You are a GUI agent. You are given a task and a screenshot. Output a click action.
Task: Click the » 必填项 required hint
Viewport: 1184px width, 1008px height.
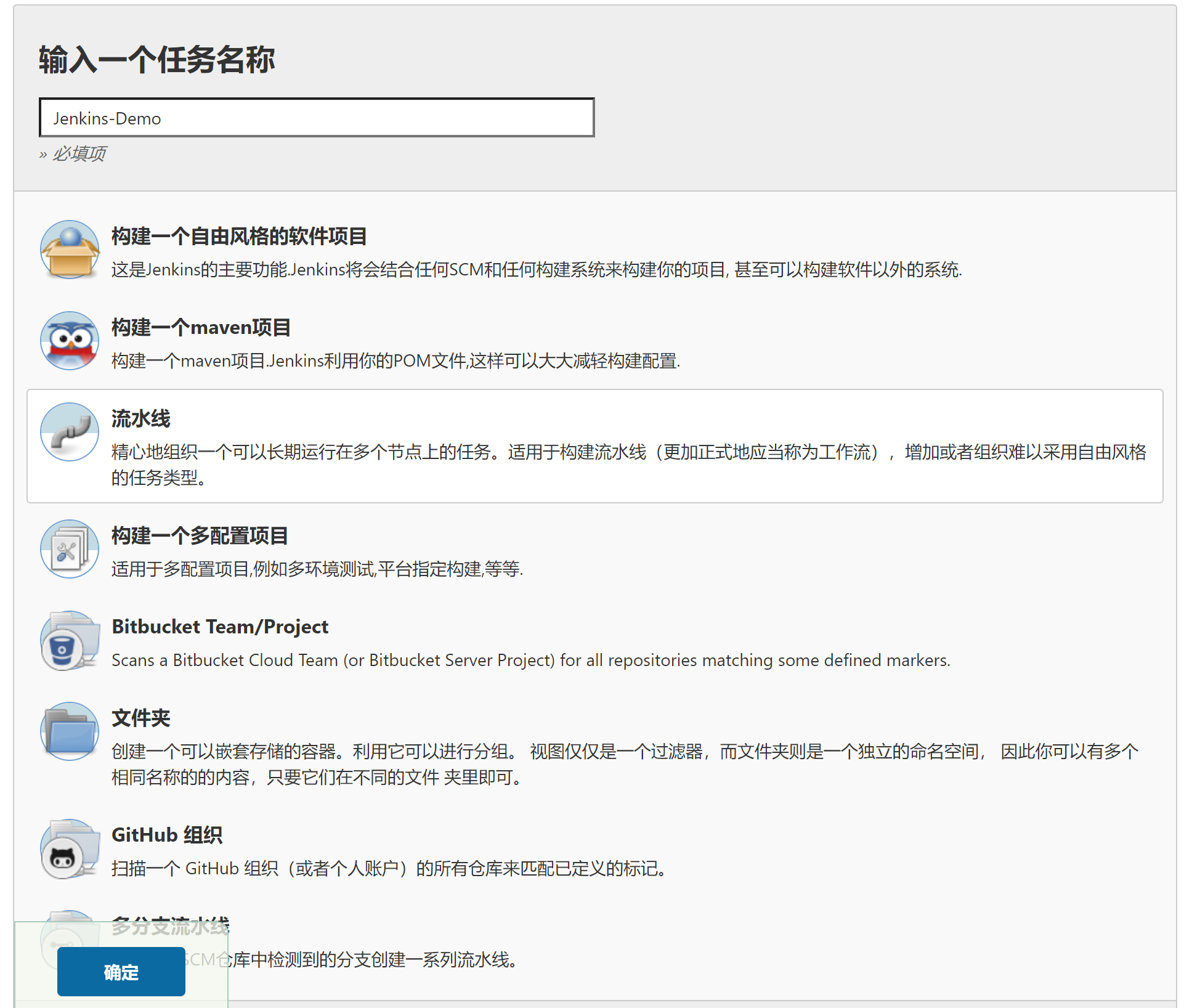click(x=72, y=153)
